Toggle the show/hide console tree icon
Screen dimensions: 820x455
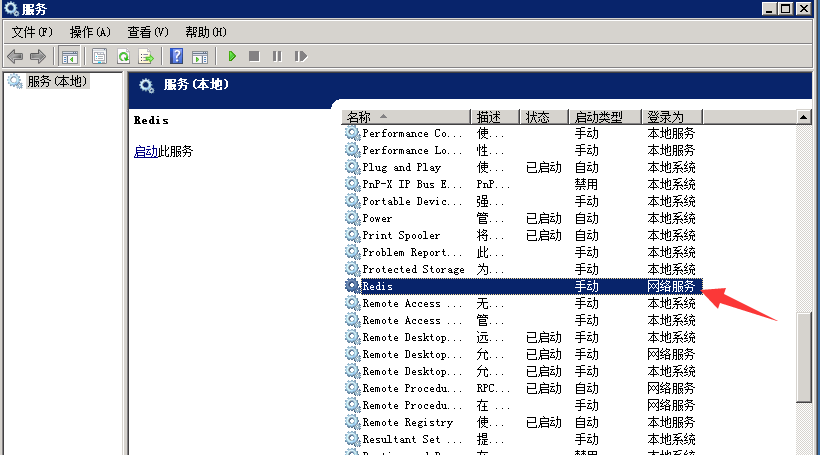pos(70,56)
